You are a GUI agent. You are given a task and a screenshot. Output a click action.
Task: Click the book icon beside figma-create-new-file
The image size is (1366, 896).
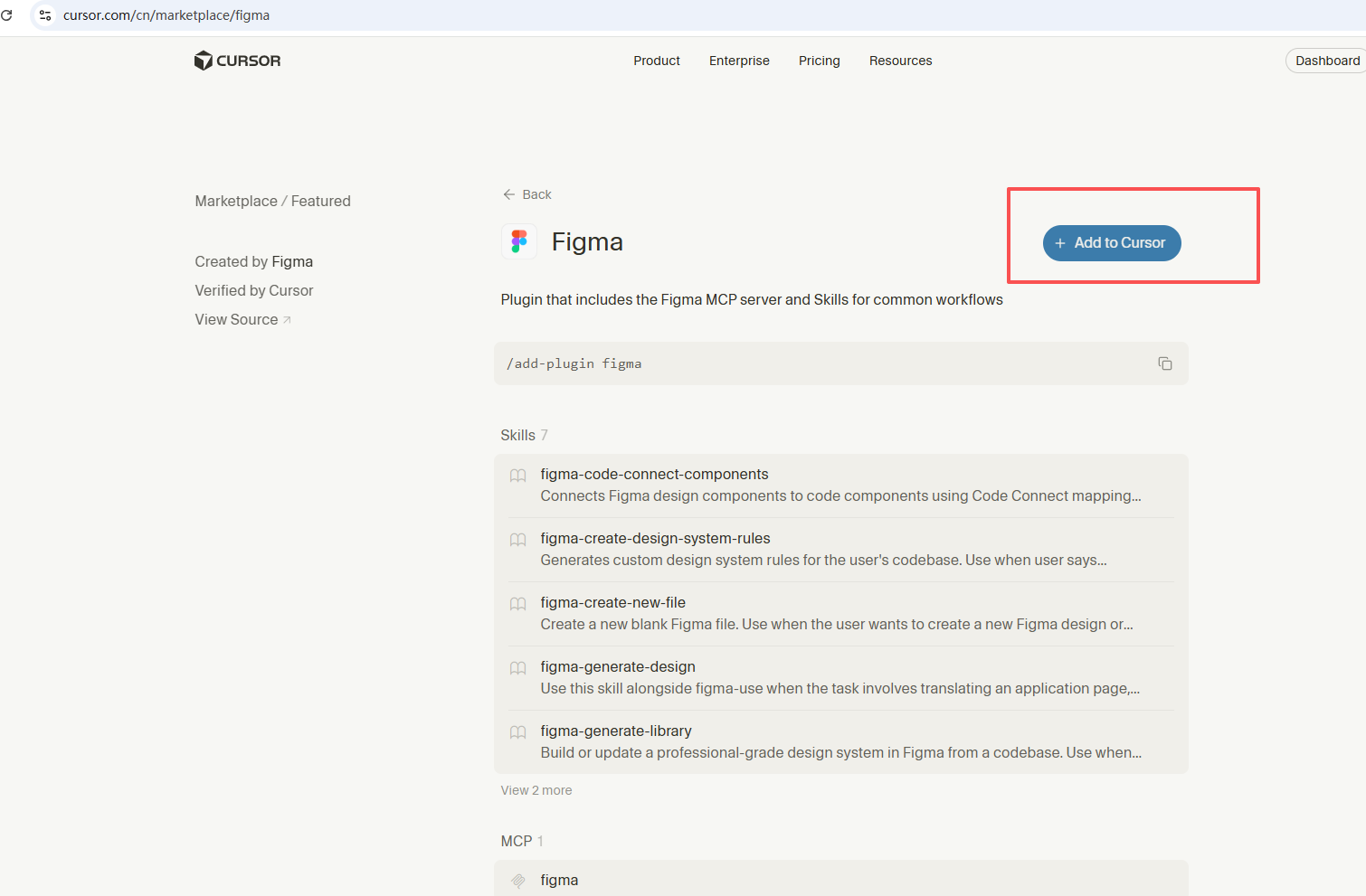(517, 604)
